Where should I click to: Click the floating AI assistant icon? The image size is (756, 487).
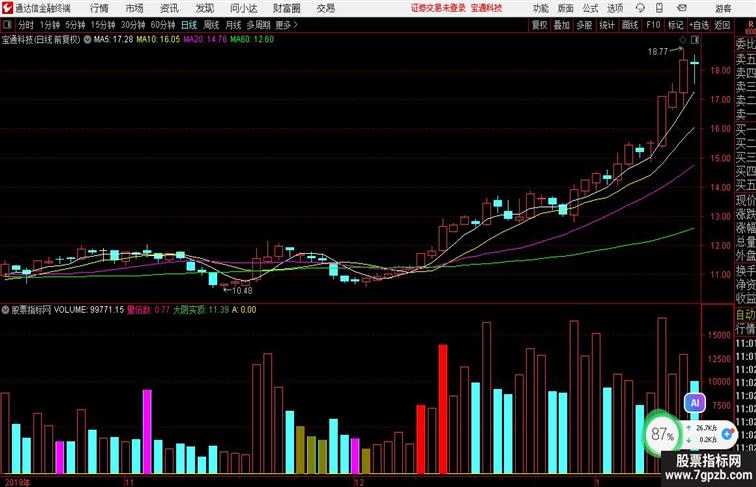[x=695, y=403]
